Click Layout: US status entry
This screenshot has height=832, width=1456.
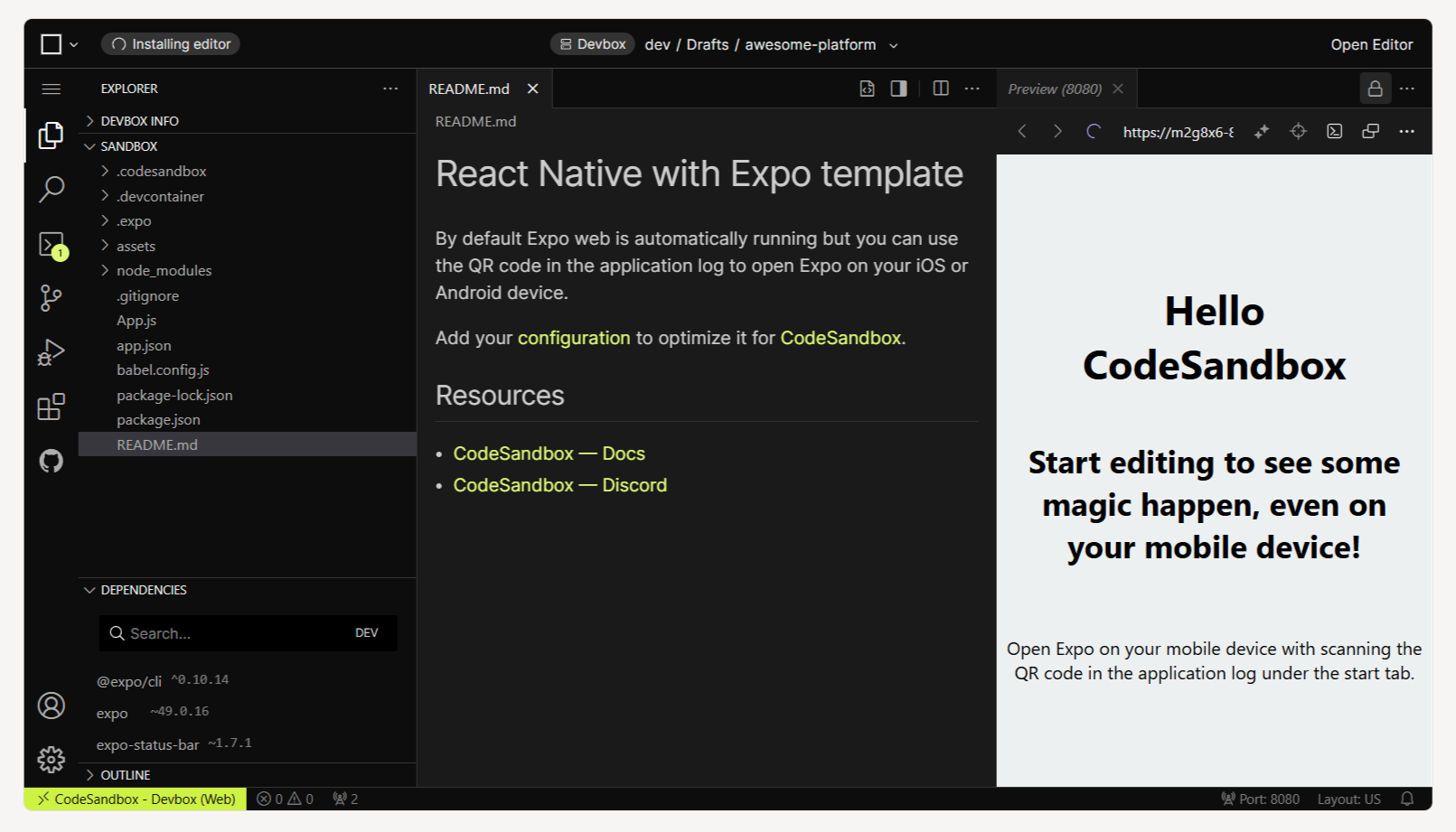(x=1348, y=799)
